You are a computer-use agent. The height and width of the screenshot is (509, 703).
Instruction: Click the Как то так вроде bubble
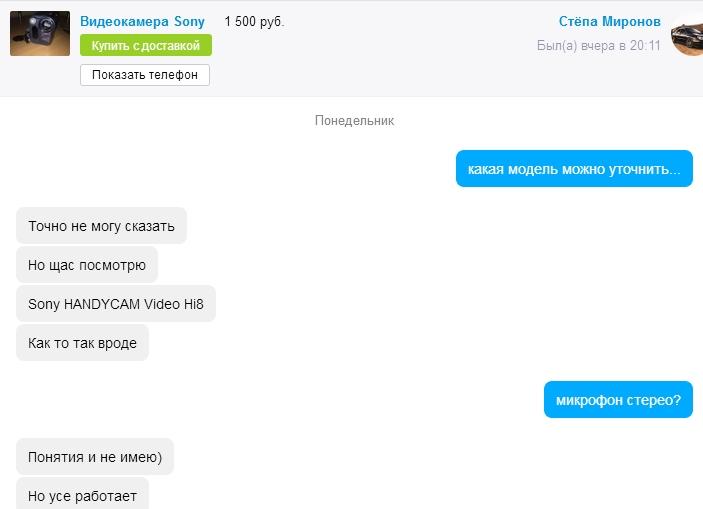click(82, 343)
